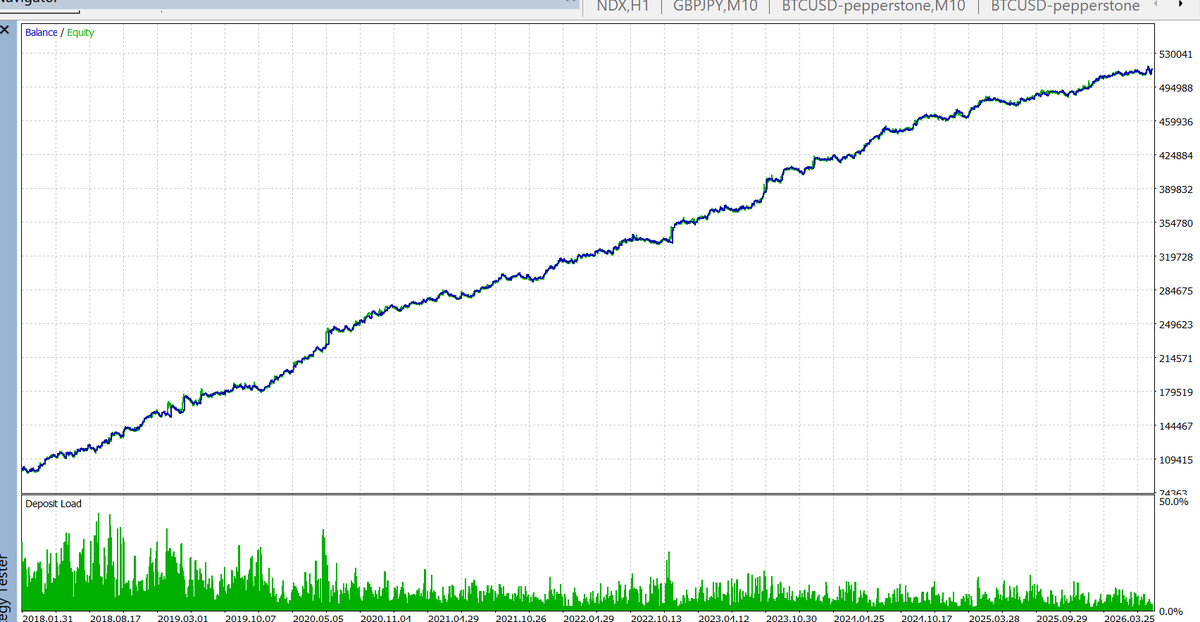1200x622 pixels.
Task: Click the blue Balance legend label
Action: tap(41, 33)
